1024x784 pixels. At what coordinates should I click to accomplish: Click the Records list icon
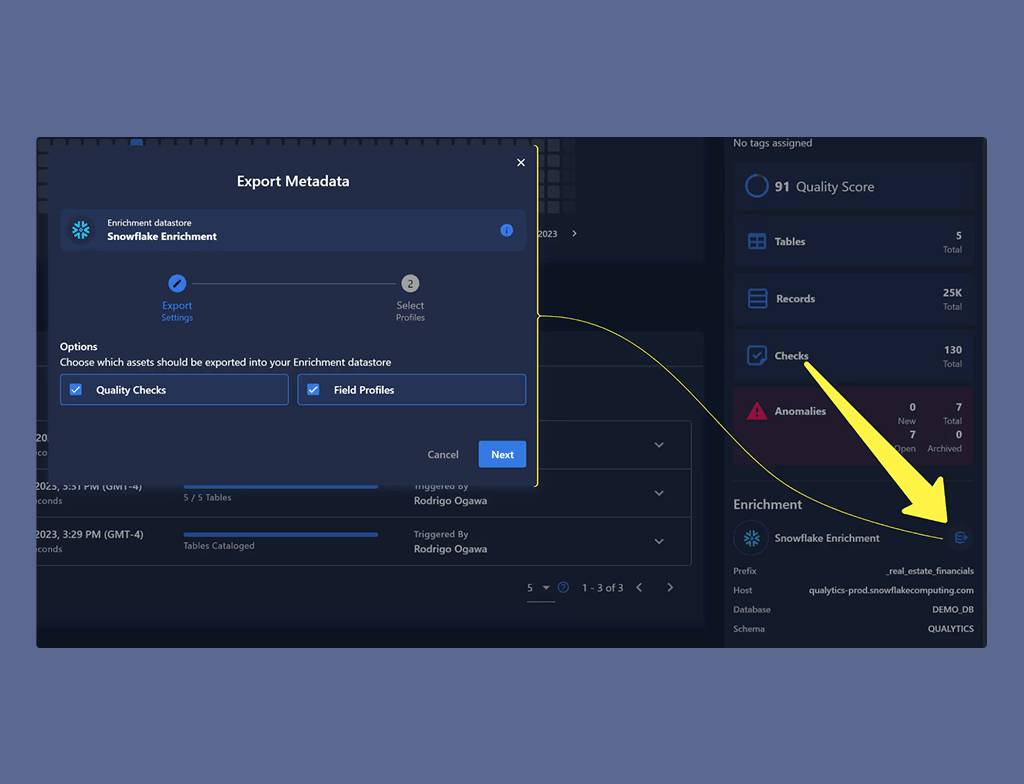click(757, 299)
